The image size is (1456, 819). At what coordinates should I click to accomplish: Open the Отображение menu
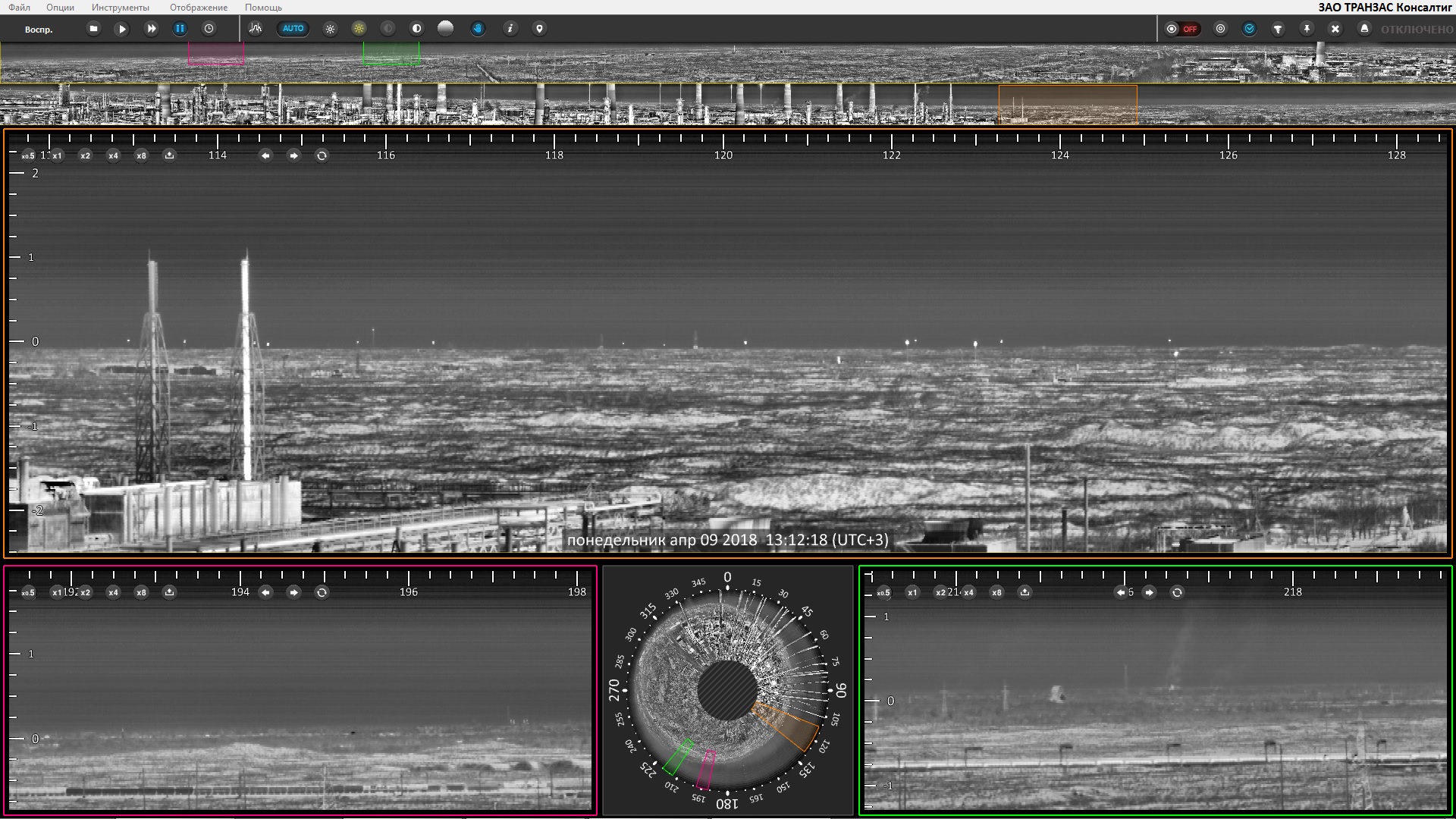[x=198, y=7]
